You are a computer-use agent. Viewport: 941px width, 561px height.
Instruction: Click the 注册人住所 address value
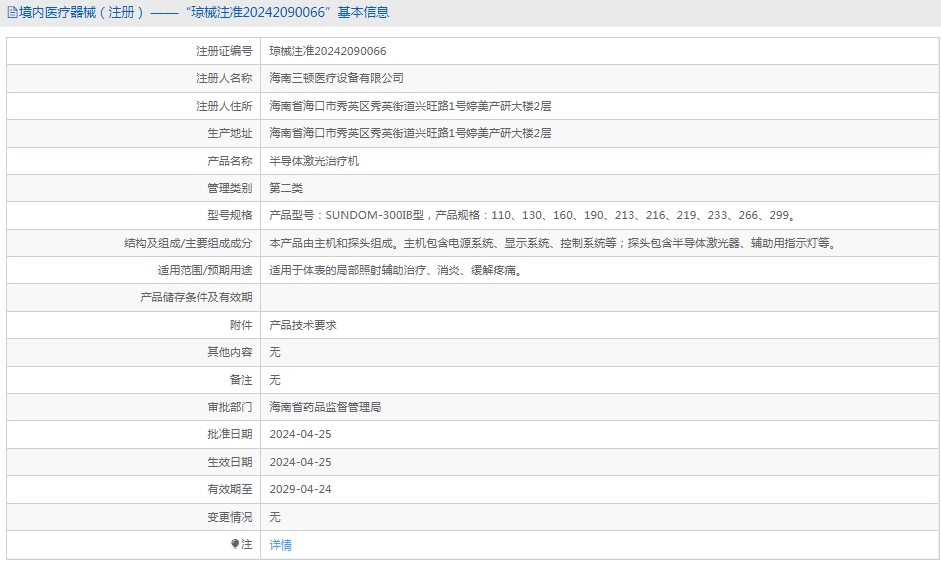(410, 106)
